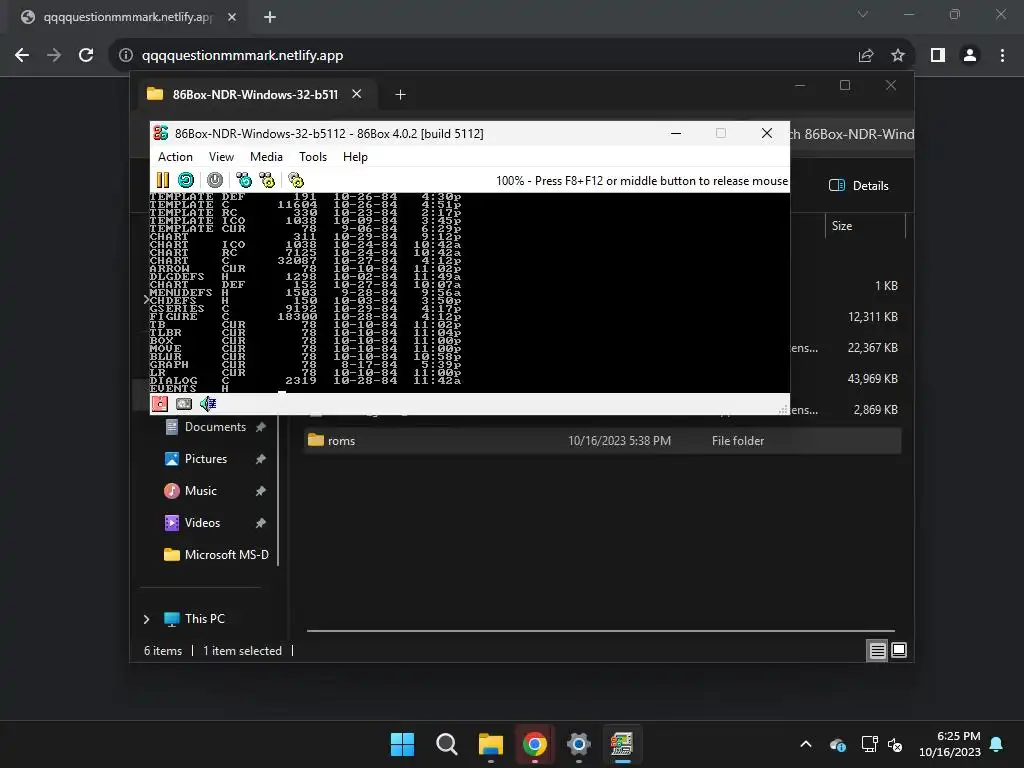Send Ctrl+Alt+Del via toolbar icon
This screenshot has width=1024, height=768.
(x=244, y=180)
